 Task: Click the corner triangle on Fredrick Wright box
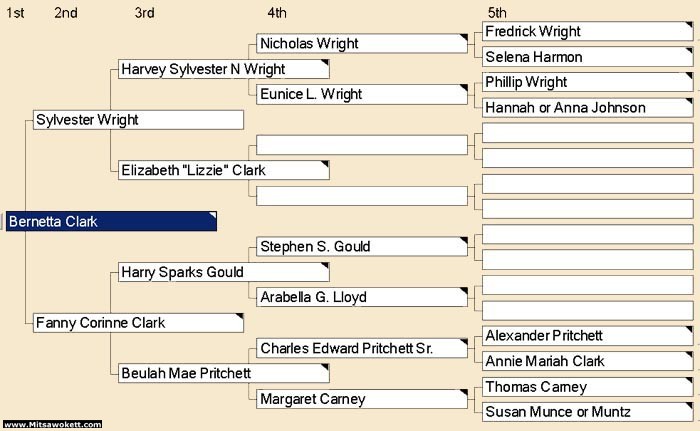tap(689, 25)
